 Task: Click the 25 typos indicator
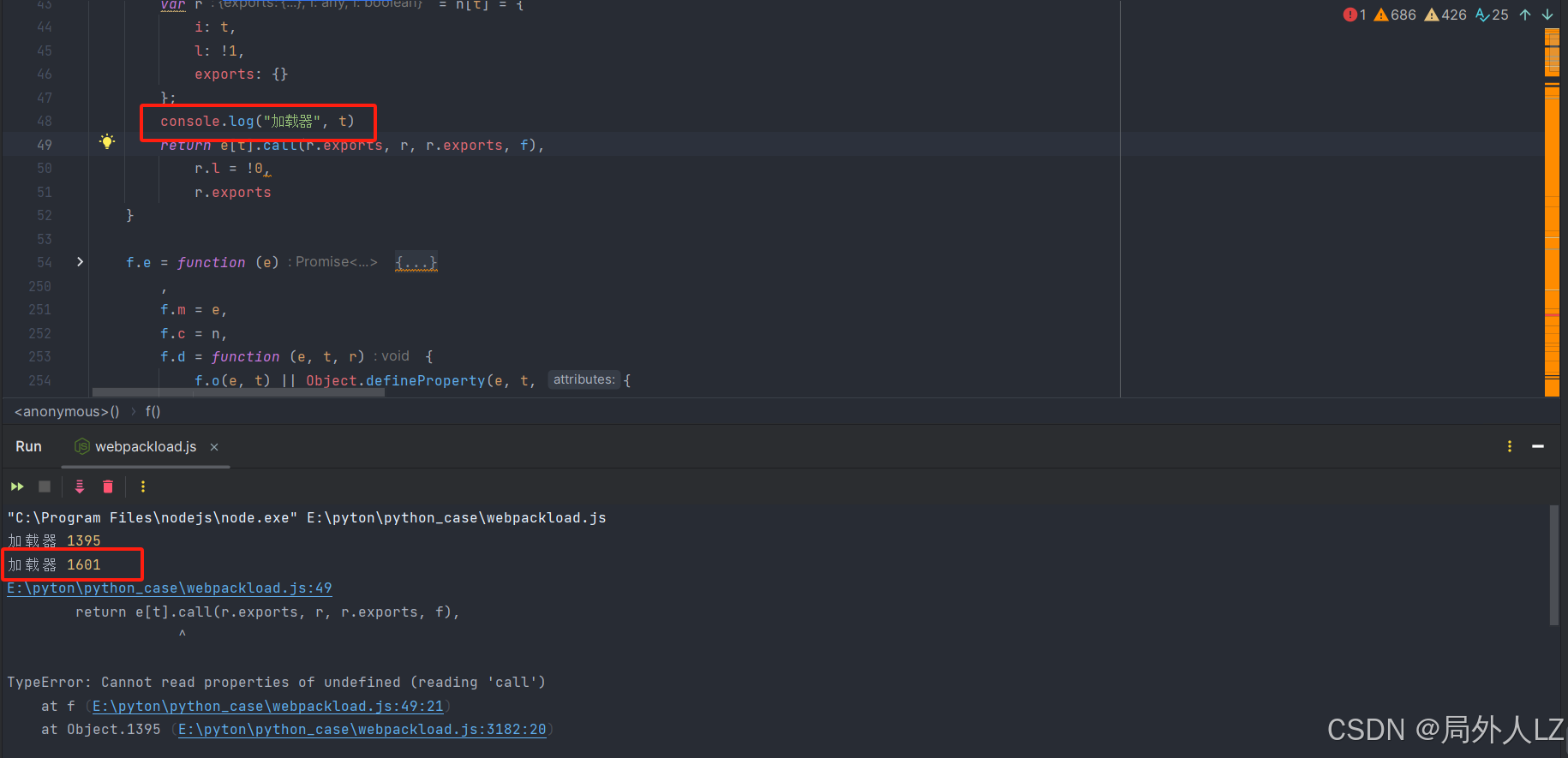[x=1492, y=15]
